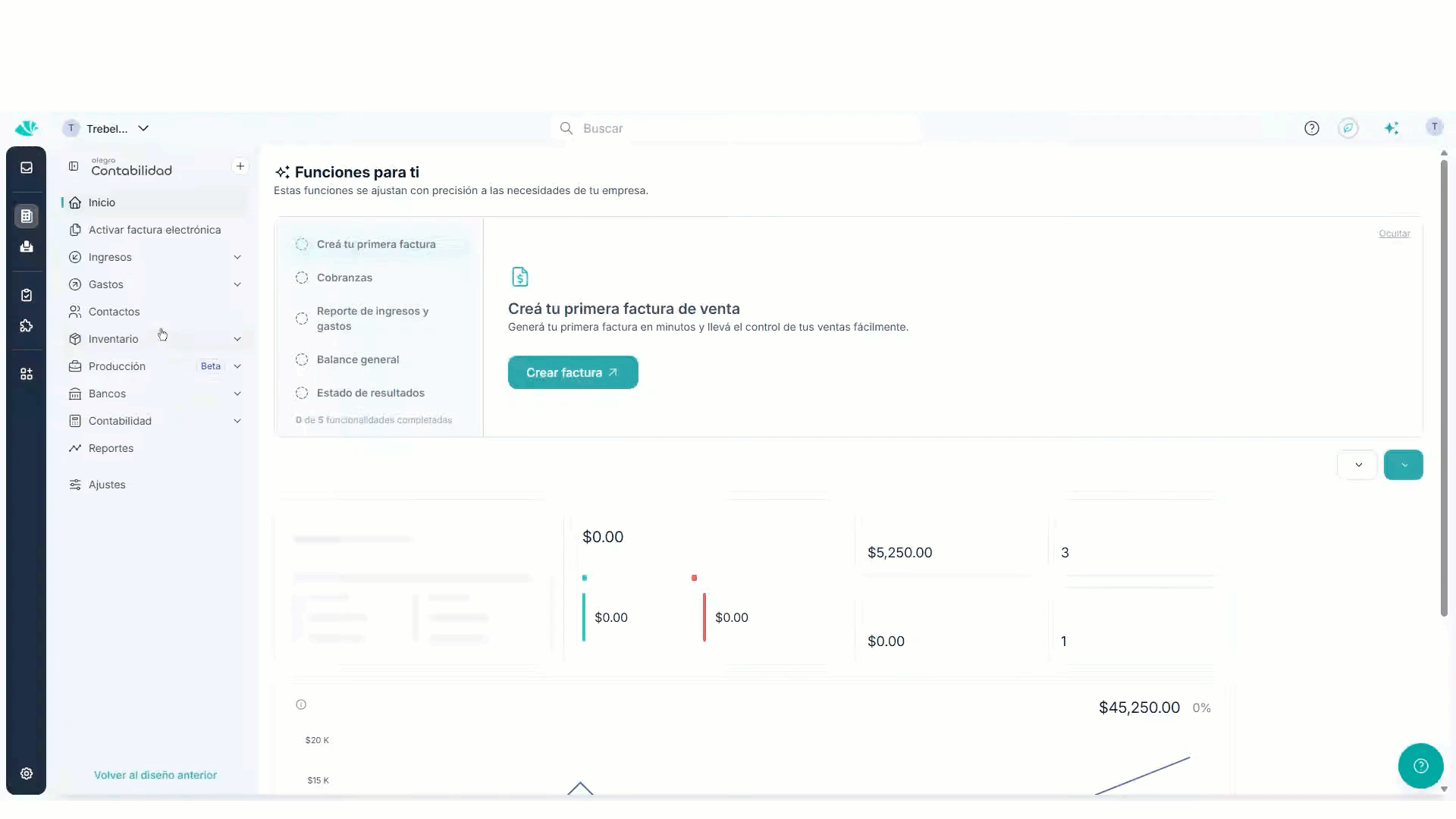The width and height of the screenshot is (1456, 819).
Task: Click the vertical page scrollbar
Action: (x=1444, y=388)
